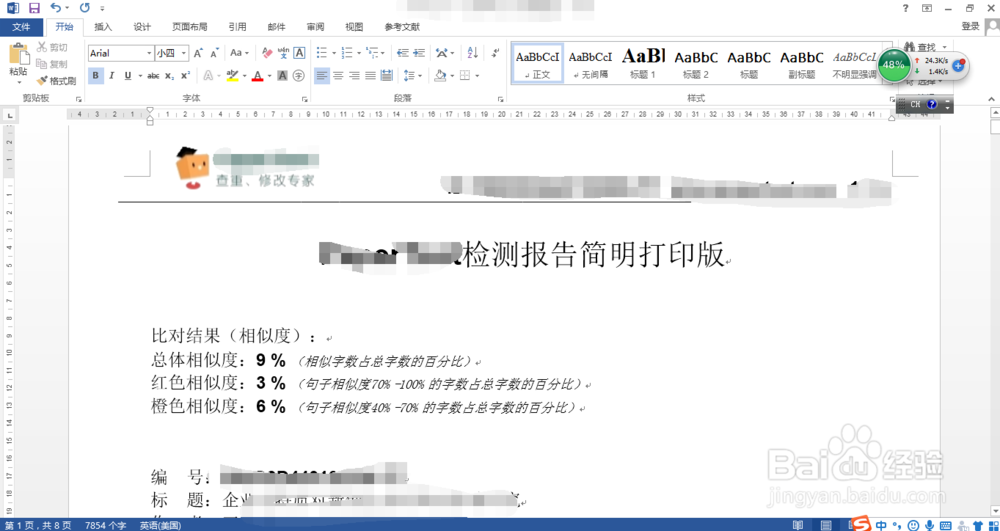Click the Sort A-Z icon
This screenshot has width=1000, height=531.
[473, 53]
